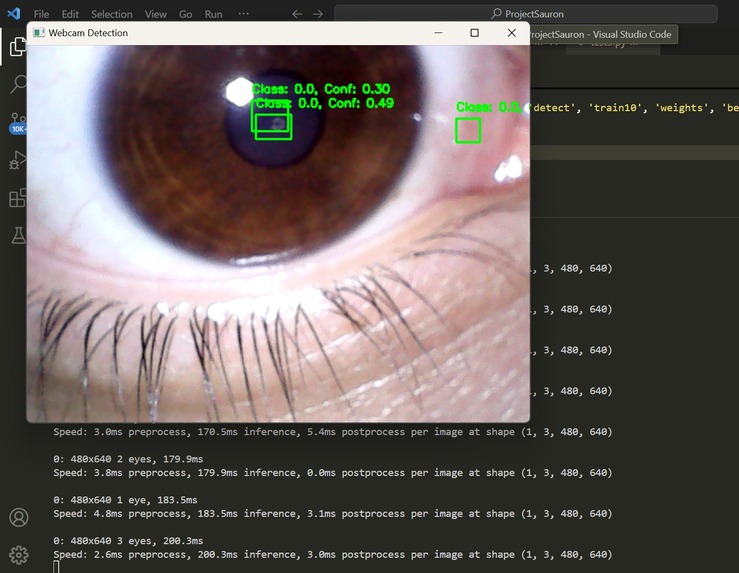This screenshot has width=739, height=573.
Task: Open the Run and Debug view
Action: (18, 160)
